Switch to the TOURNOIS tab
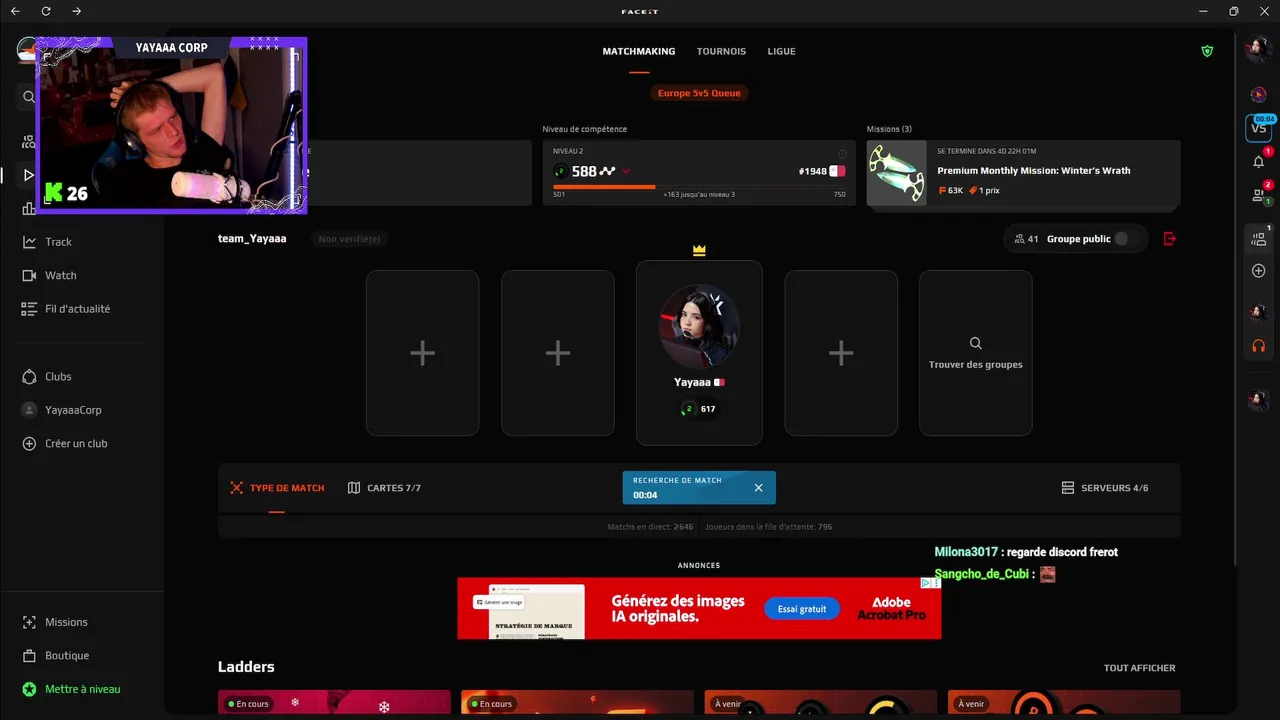This screenshot has width=1280, height=720. (x=721, y=51)
